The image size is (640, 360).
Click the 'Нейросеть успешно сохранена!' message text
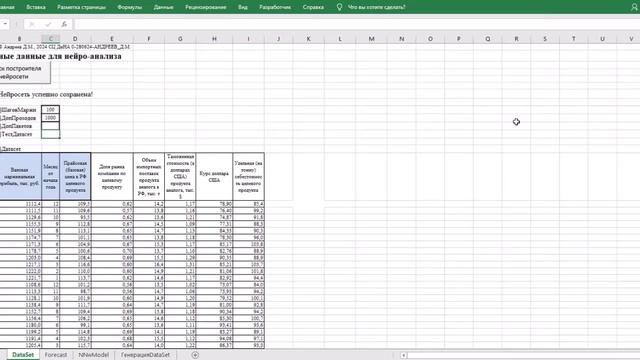click(46, 94)
